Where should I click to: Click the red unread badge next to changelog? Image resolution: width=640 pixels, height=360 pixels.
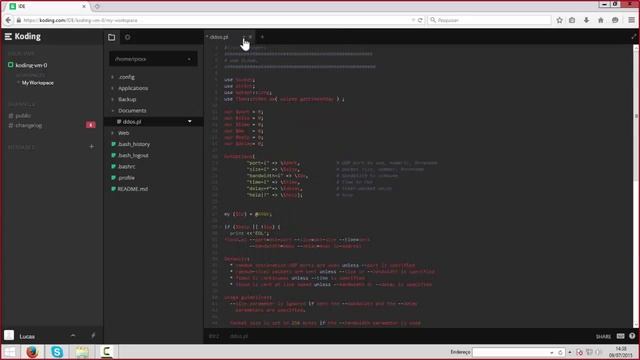coord(91,125)
